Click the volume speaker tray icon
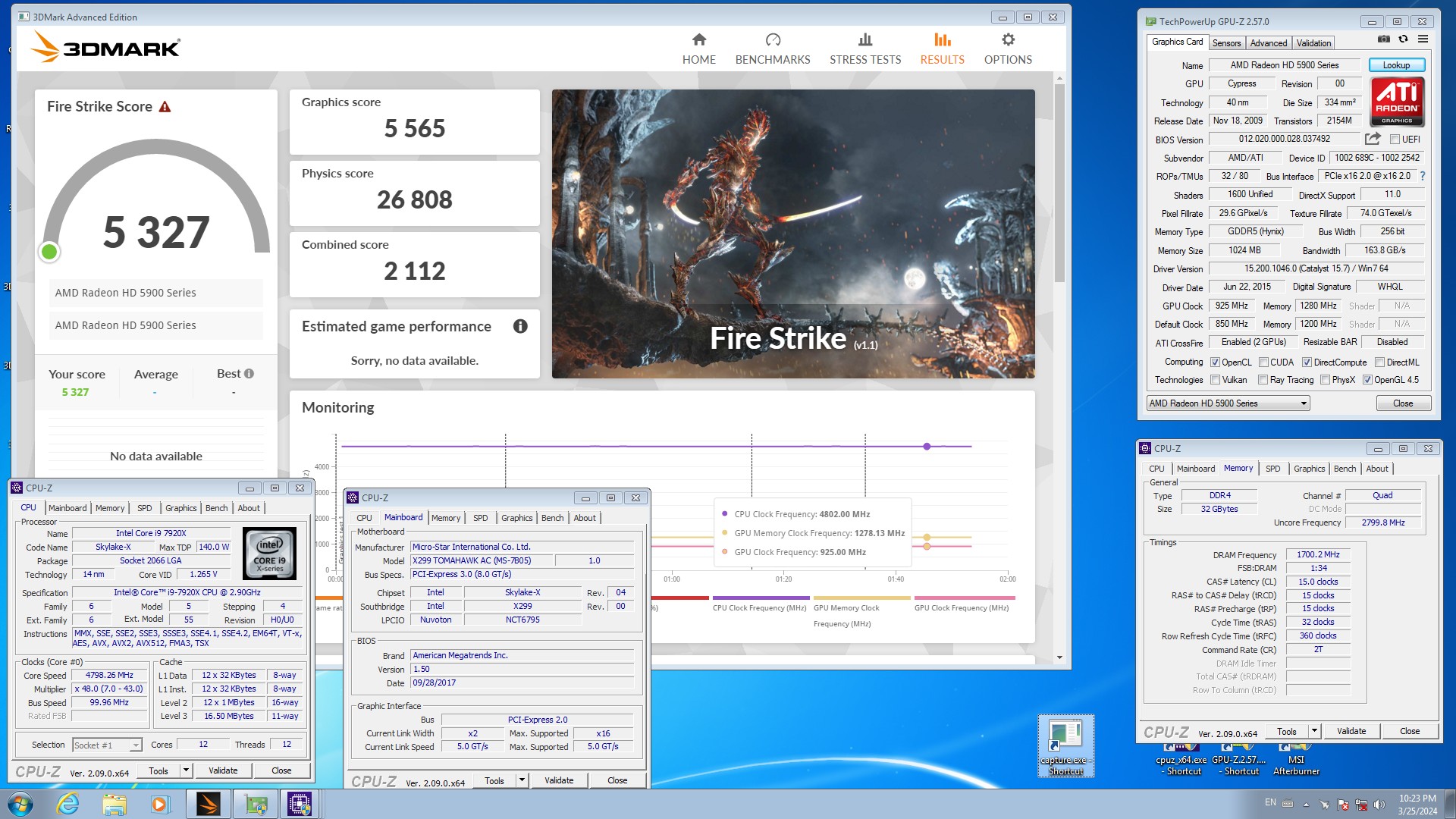 1379,804
